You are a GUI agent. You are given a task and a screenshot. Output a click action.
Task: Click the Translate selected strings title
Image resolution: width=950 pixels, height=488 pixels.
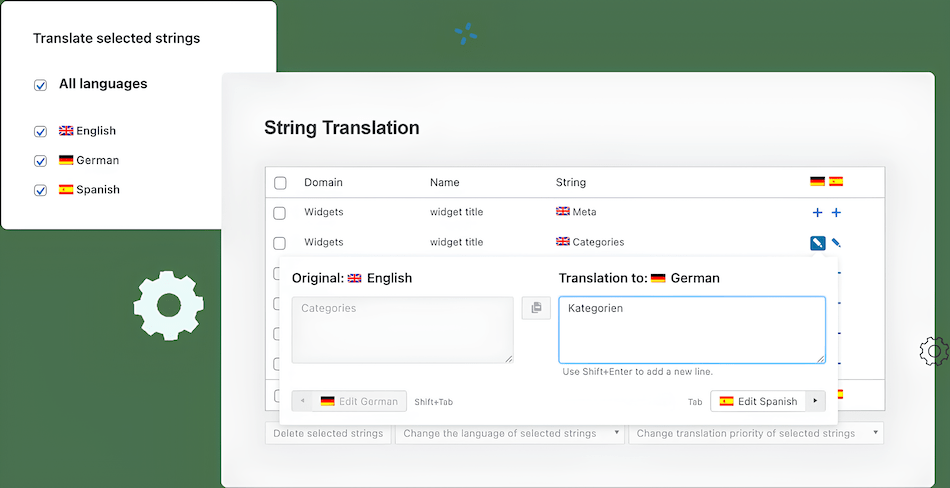click(x=116, y=38)
